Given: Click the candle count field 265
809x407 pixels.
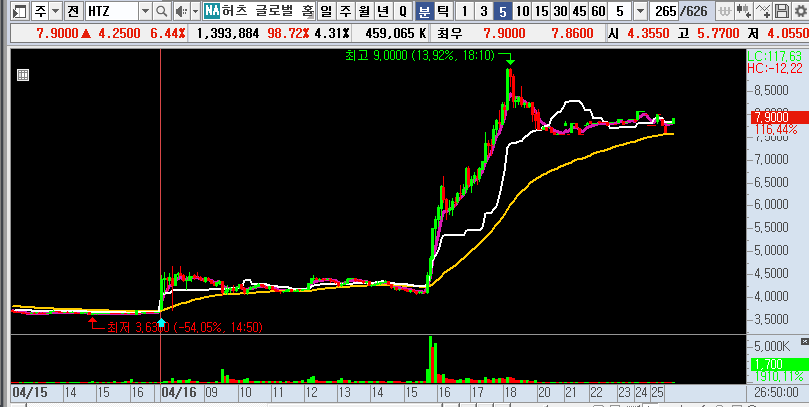Looking at the screenshot, I should pyautogui.click(x=665, y=11).
